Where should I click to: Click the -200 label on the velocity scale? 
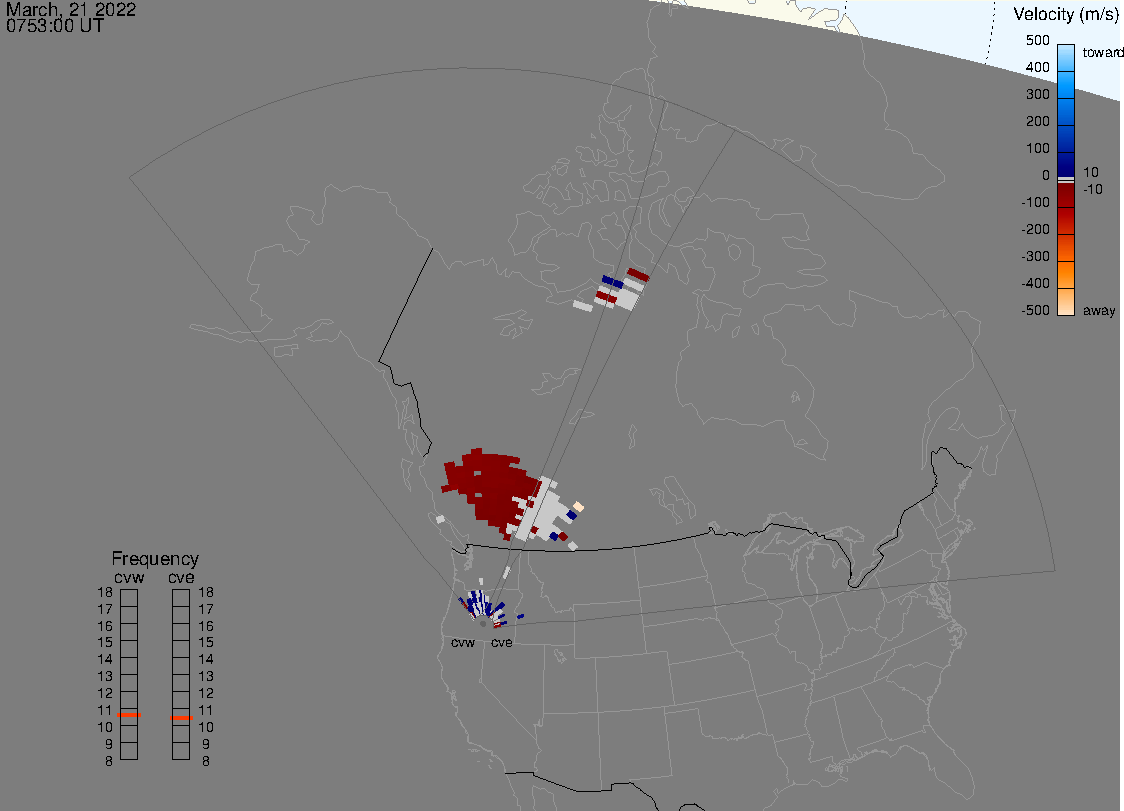[1035, 229]
